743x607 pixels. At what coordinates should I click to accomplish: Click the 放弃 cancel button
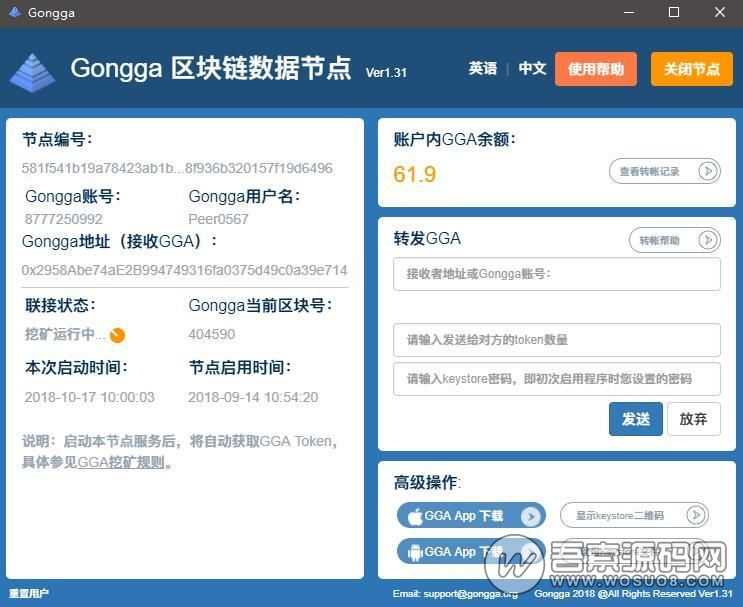click(693, 419)
